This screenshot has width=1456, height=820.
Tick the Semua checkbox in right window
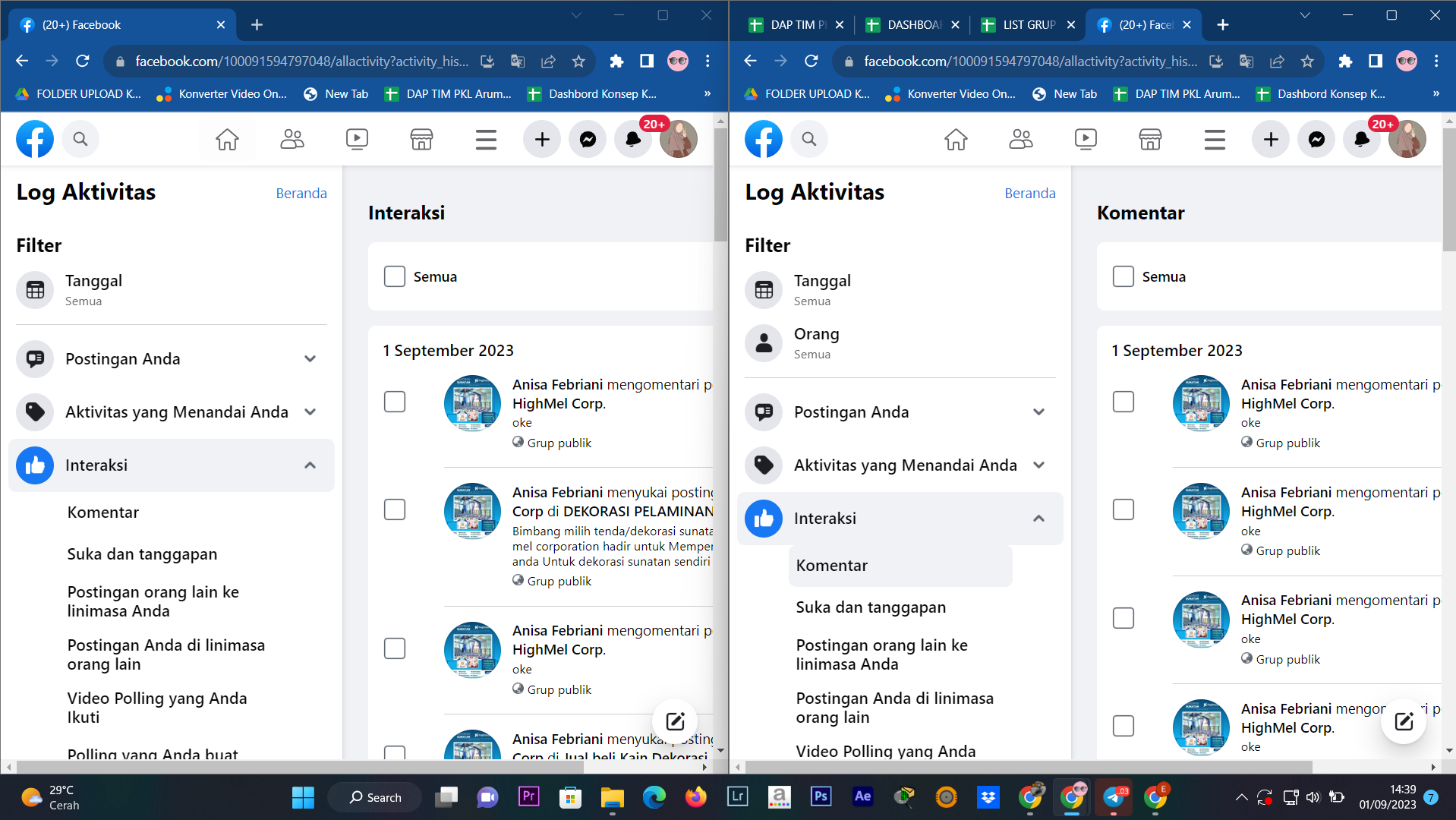point(1124,276)
